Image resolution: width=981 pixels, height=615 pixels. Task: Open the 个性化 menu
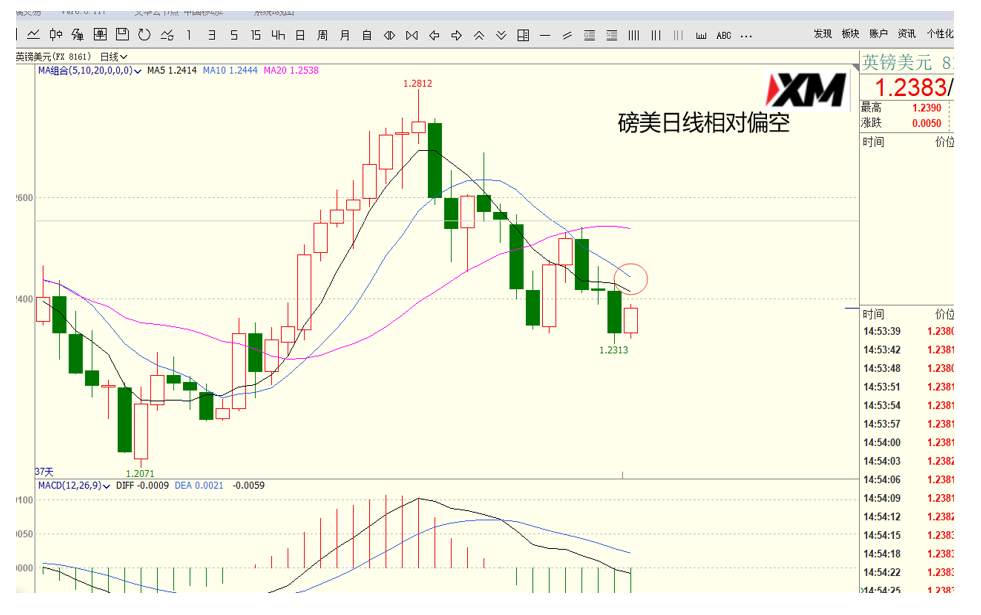coord(940,34)
